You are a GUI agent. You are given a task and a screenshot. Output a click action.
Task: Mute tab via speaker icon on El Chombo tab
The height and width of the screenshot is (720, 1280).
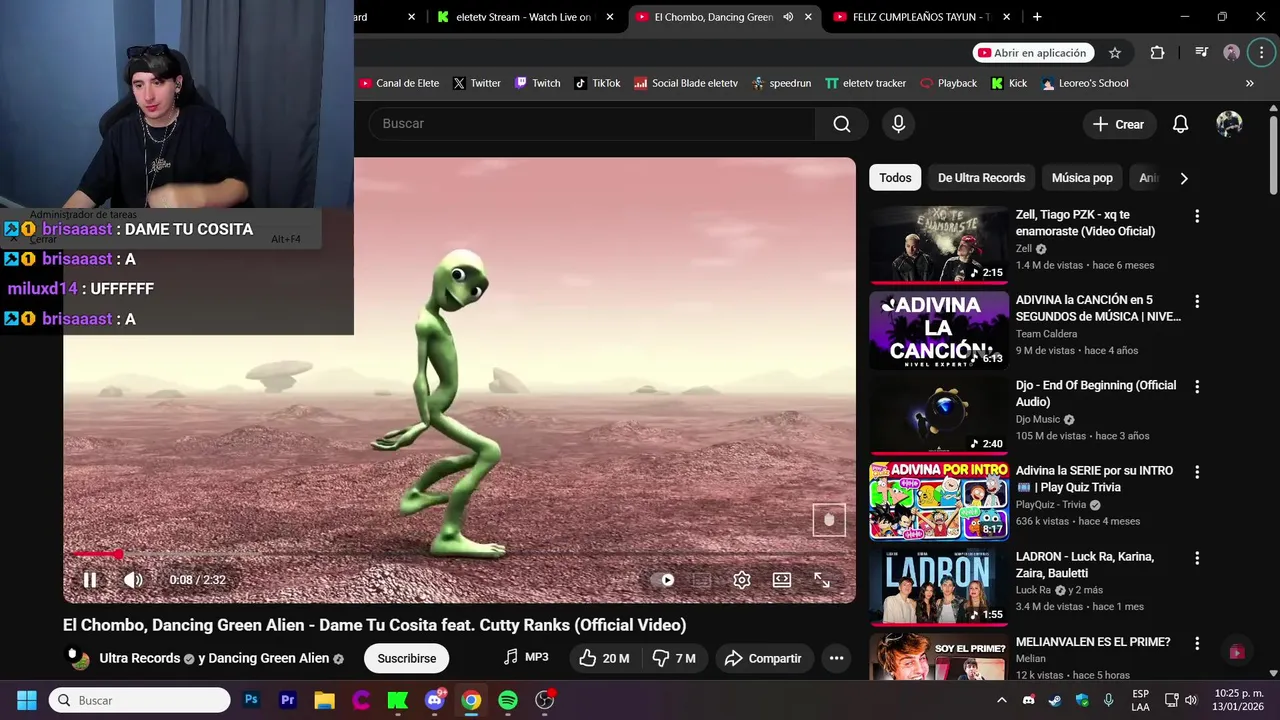pos(788,17)
